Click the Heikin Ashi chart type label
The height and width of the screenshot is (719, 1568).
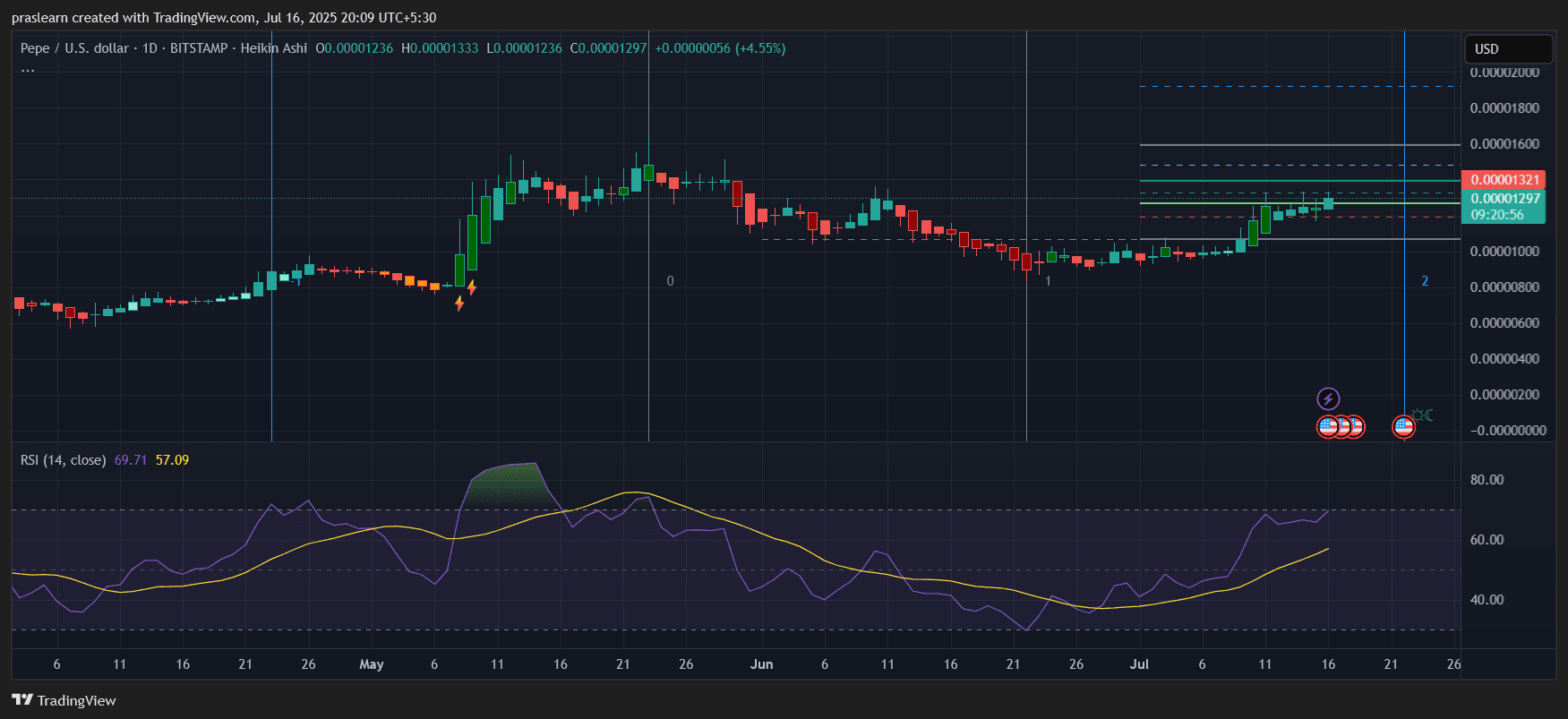click(274, 48)
